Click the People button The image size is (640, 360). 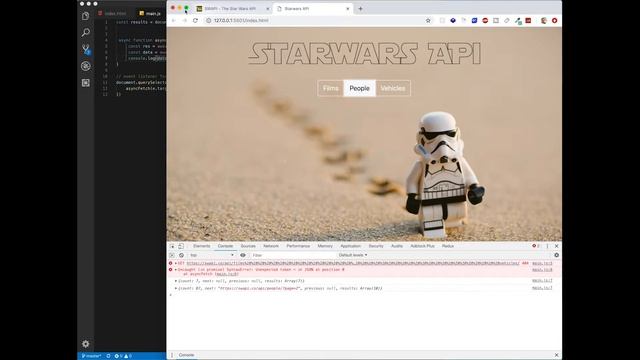[x=360, y=88]
